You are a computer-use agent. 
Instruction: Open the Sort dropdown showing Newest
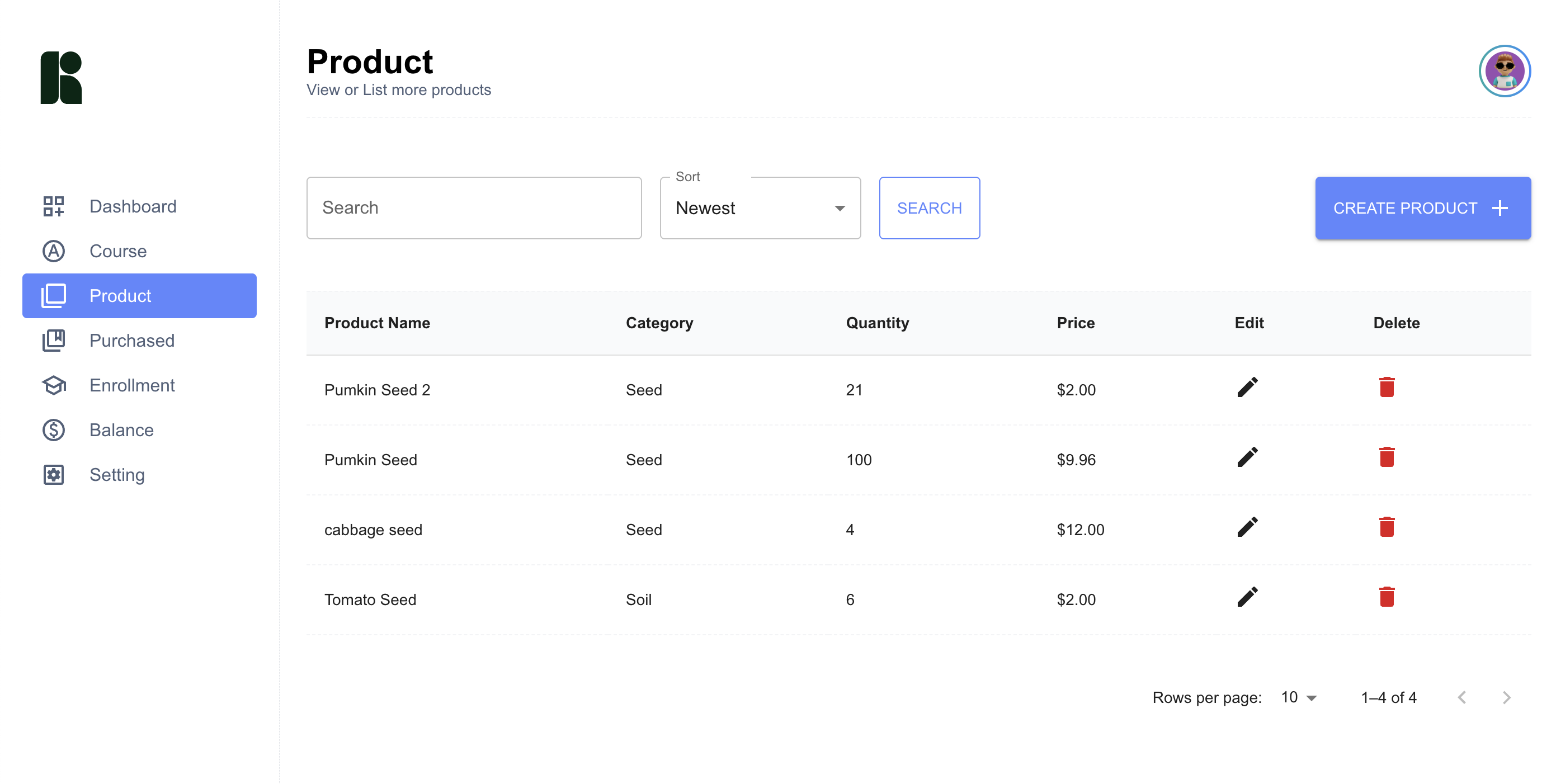760,209
